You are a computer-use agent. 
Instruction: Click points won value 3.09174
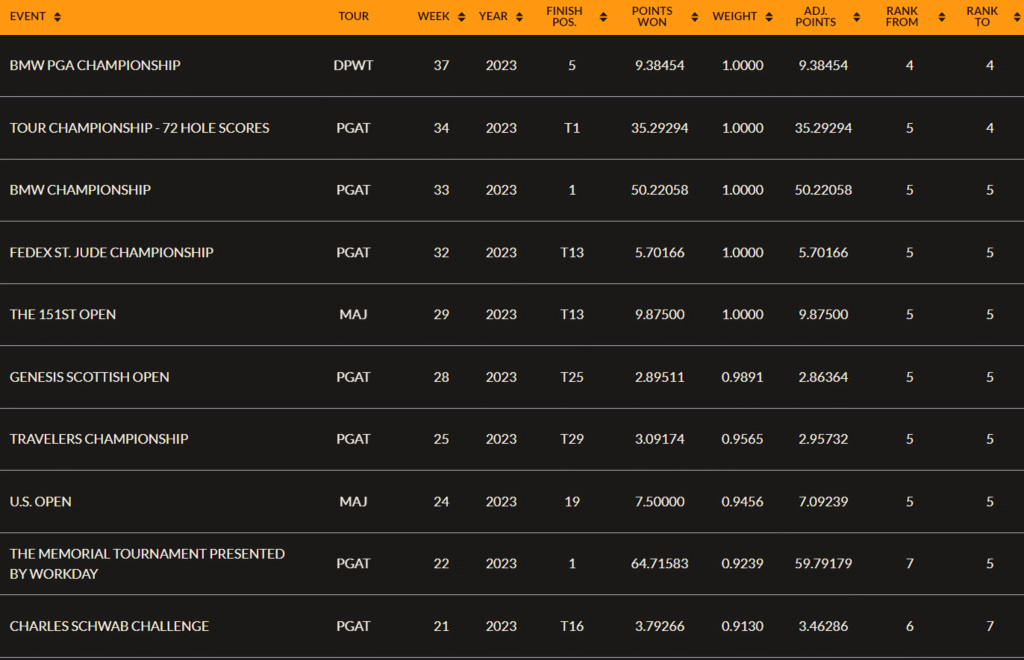pyautogui.click(x=660, y=439)
